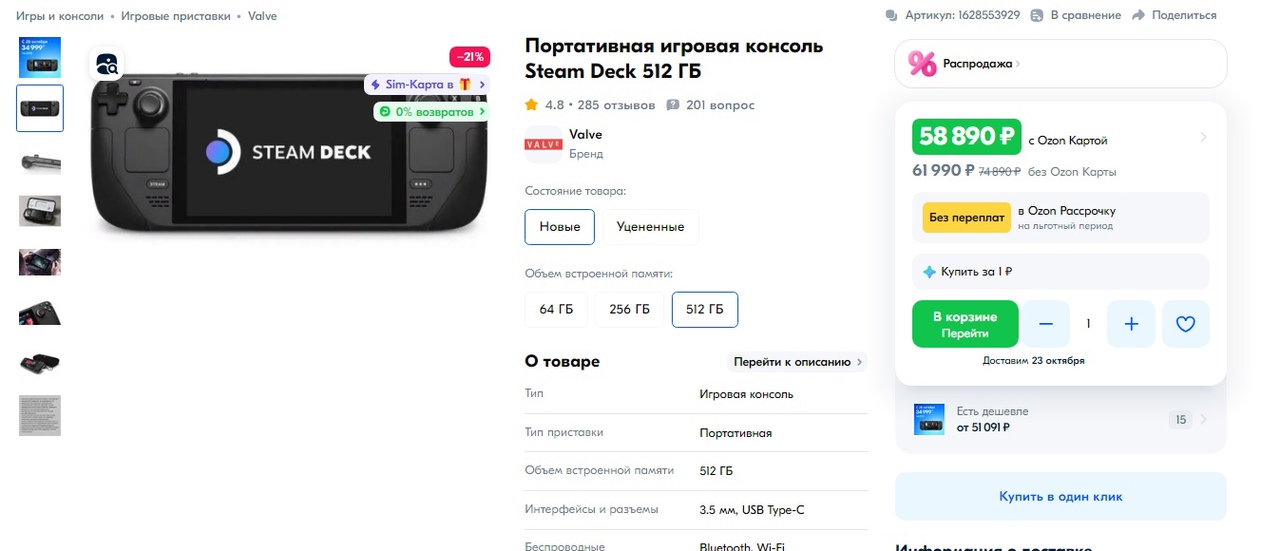Click the compare icon near В сравнение
This screenshot has width=1280, height=551.
[1037, 15]
